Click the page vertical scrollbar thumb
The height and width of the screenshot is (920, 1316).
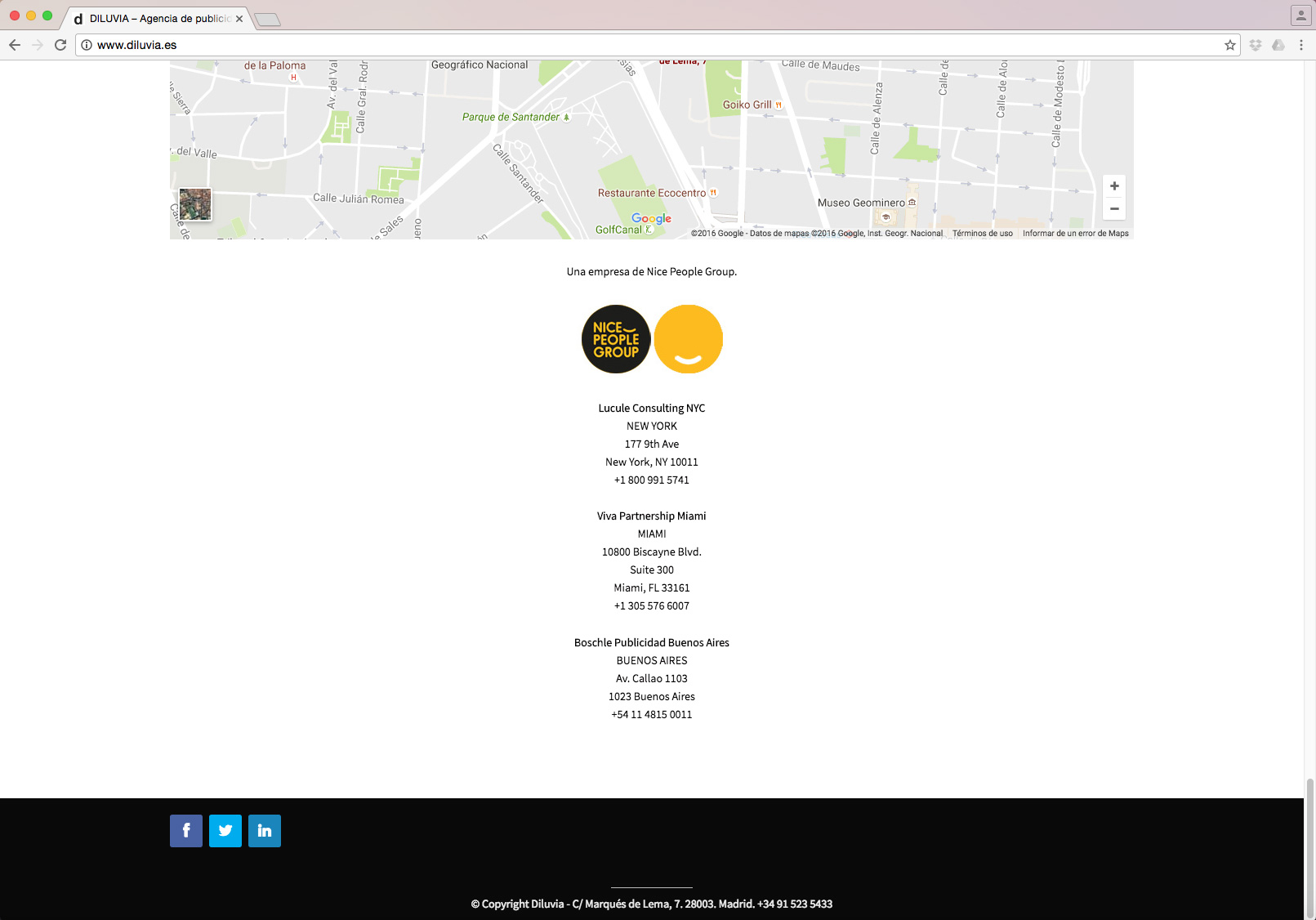pyautogui.click(x=1309, y=848)
